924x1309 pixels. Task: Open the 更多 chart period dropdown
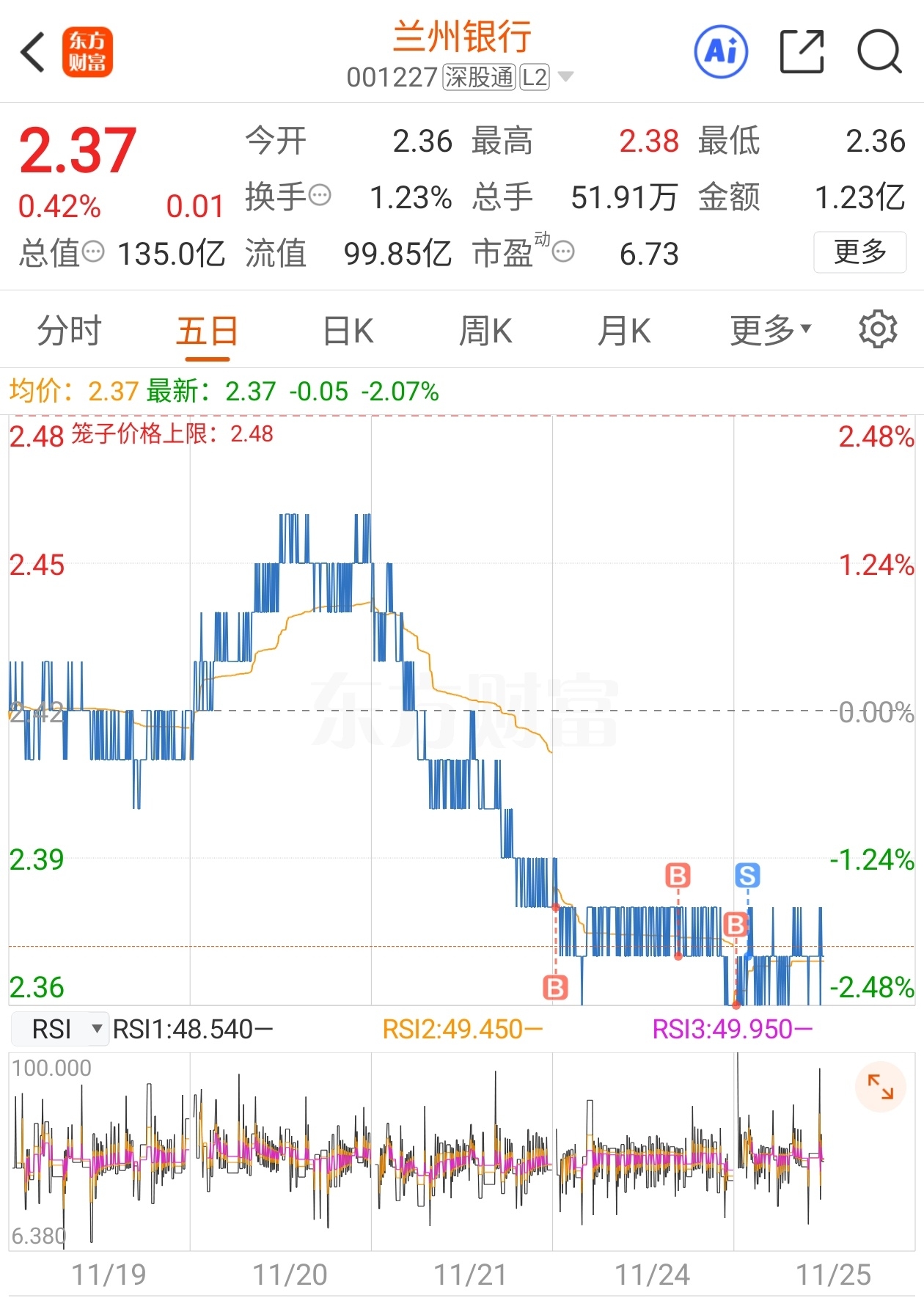coord(771,330)
